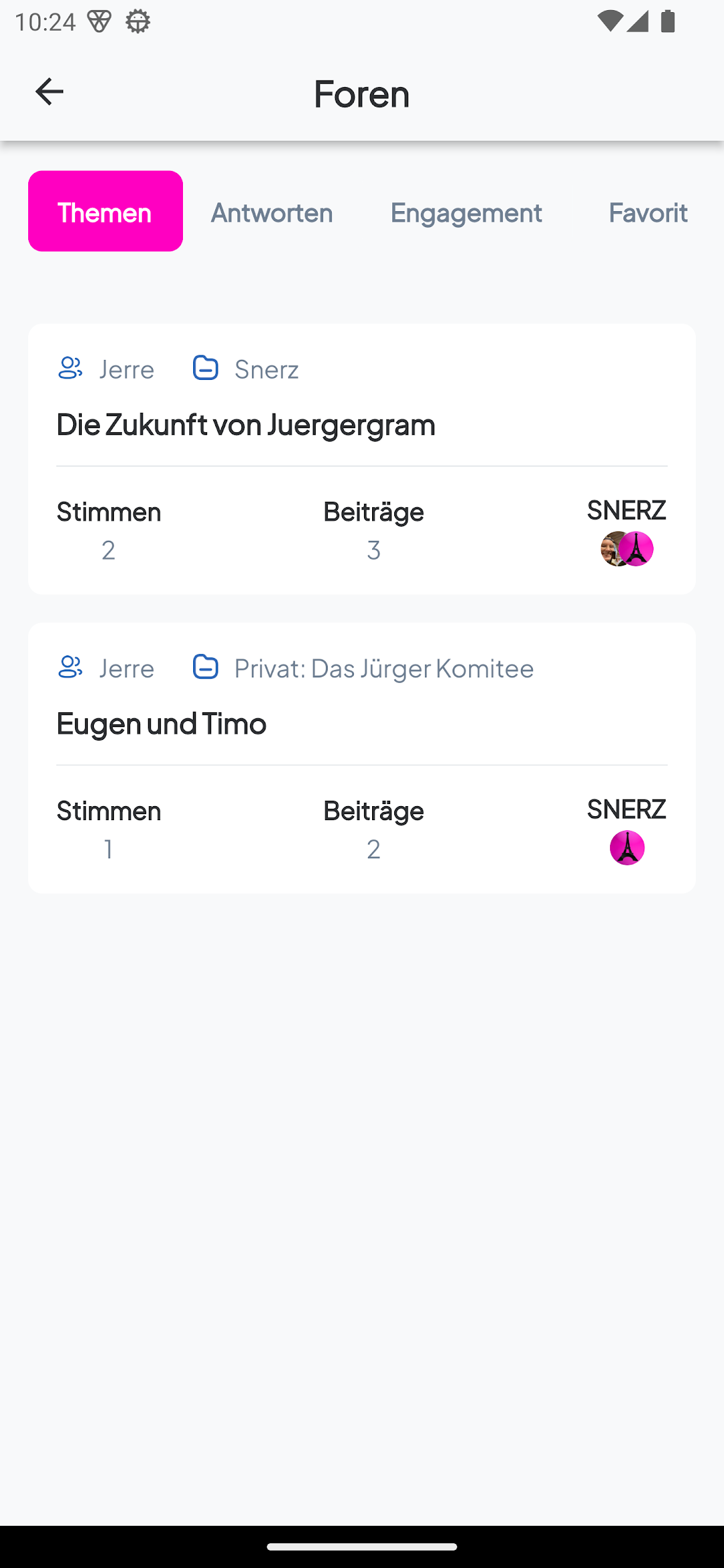This screenshot has height=1568, width=724.
Task: Show the Favorit tab
Action: click(x=648, y=212)
